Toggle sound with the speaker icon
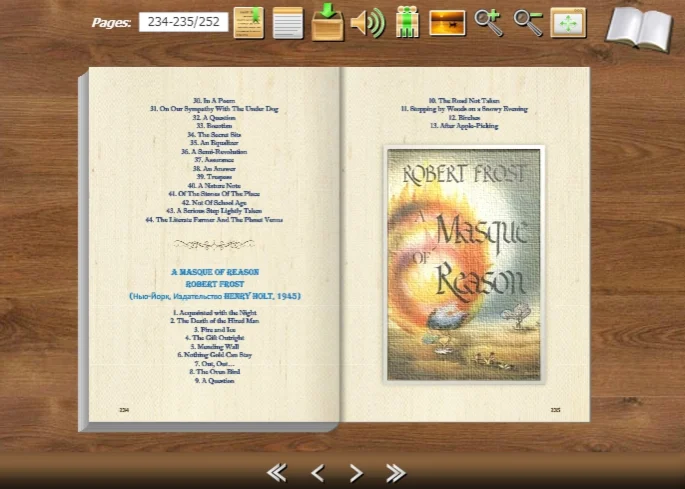 368,23
